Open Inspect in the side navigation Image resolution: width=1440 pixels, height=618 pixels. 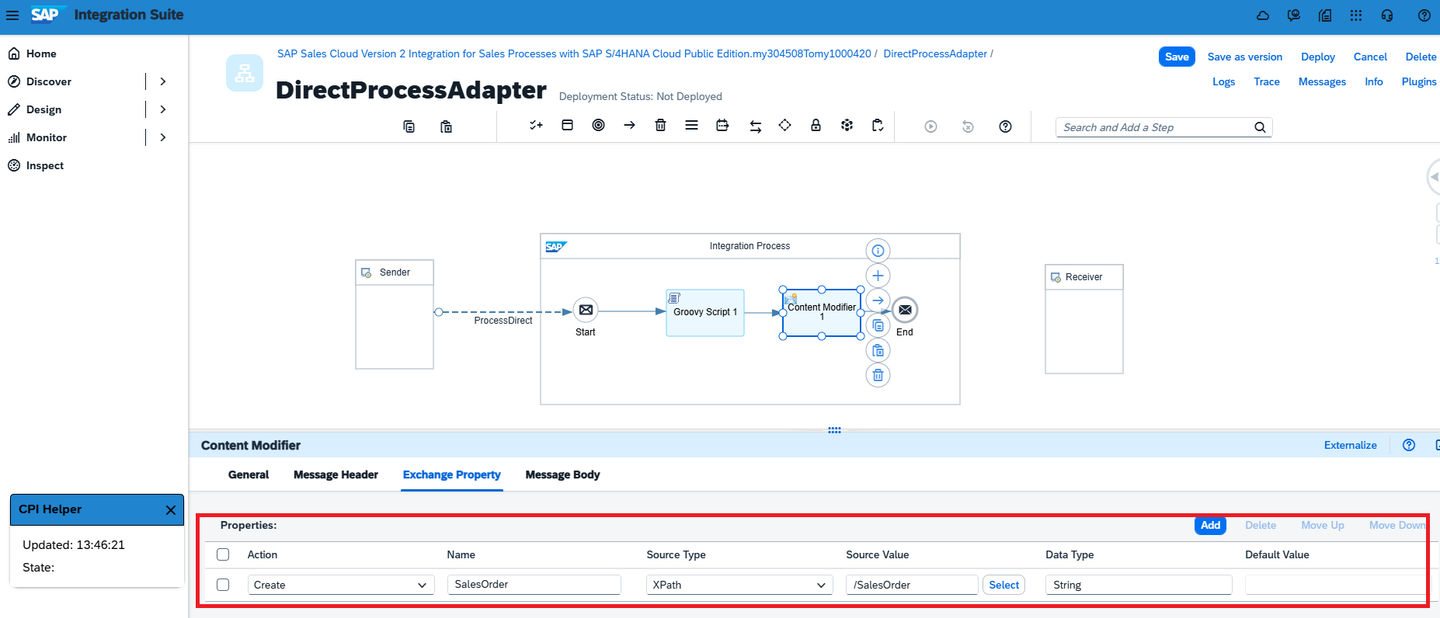click(44, 165)
